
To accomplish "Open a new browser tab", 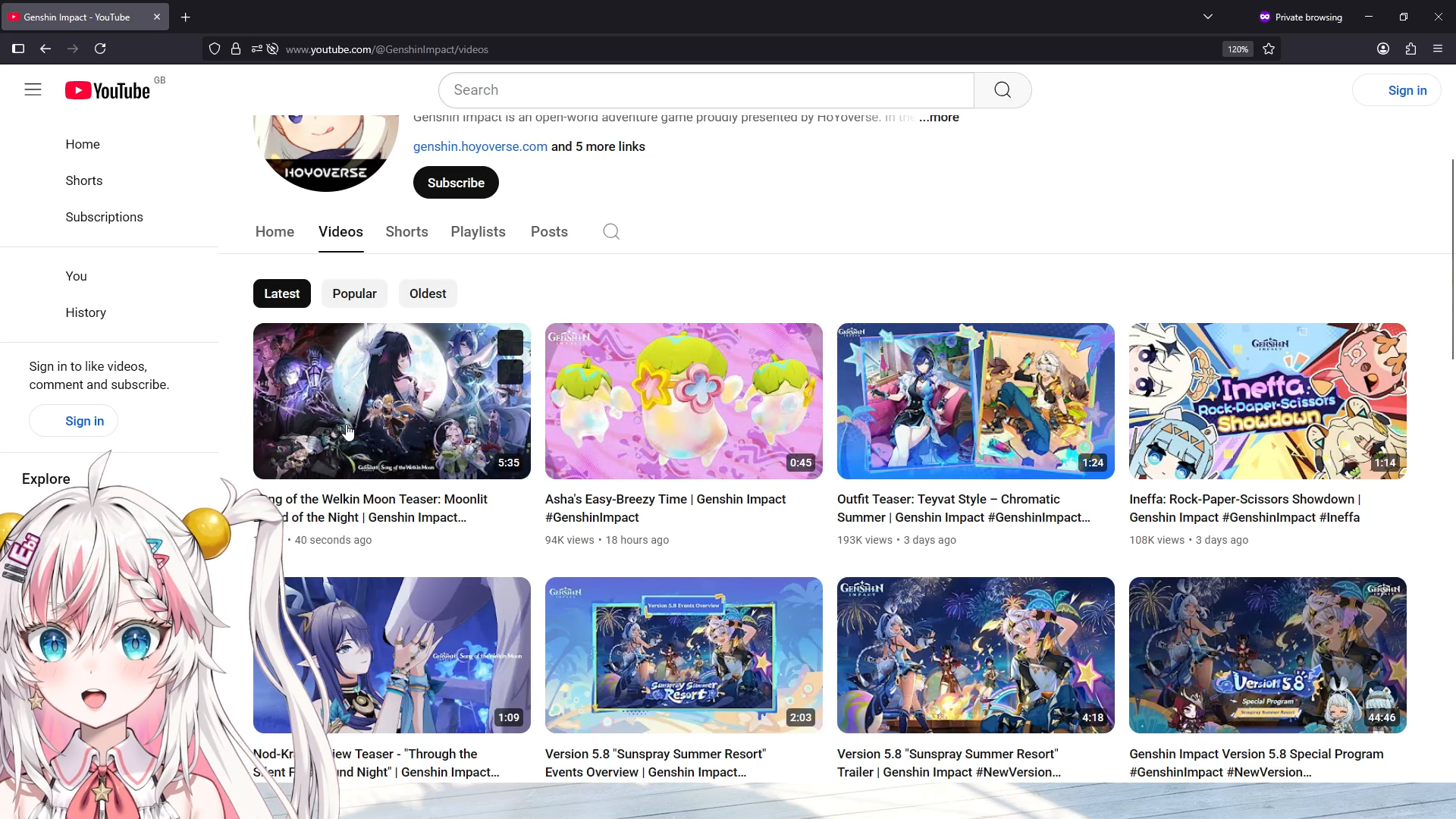I will click(x=186, y=17).
